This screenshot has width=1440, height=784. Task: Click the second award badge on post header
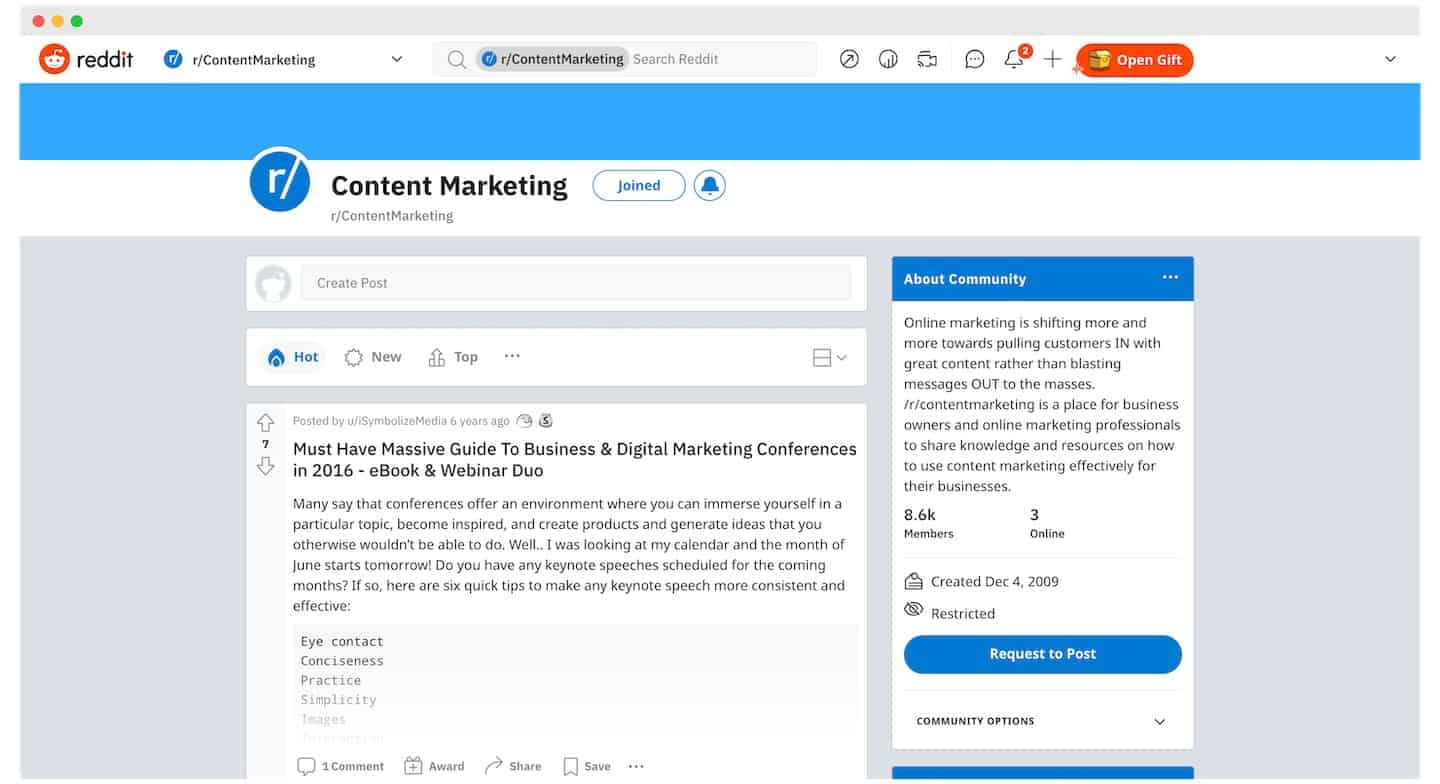tap(545, 421)
